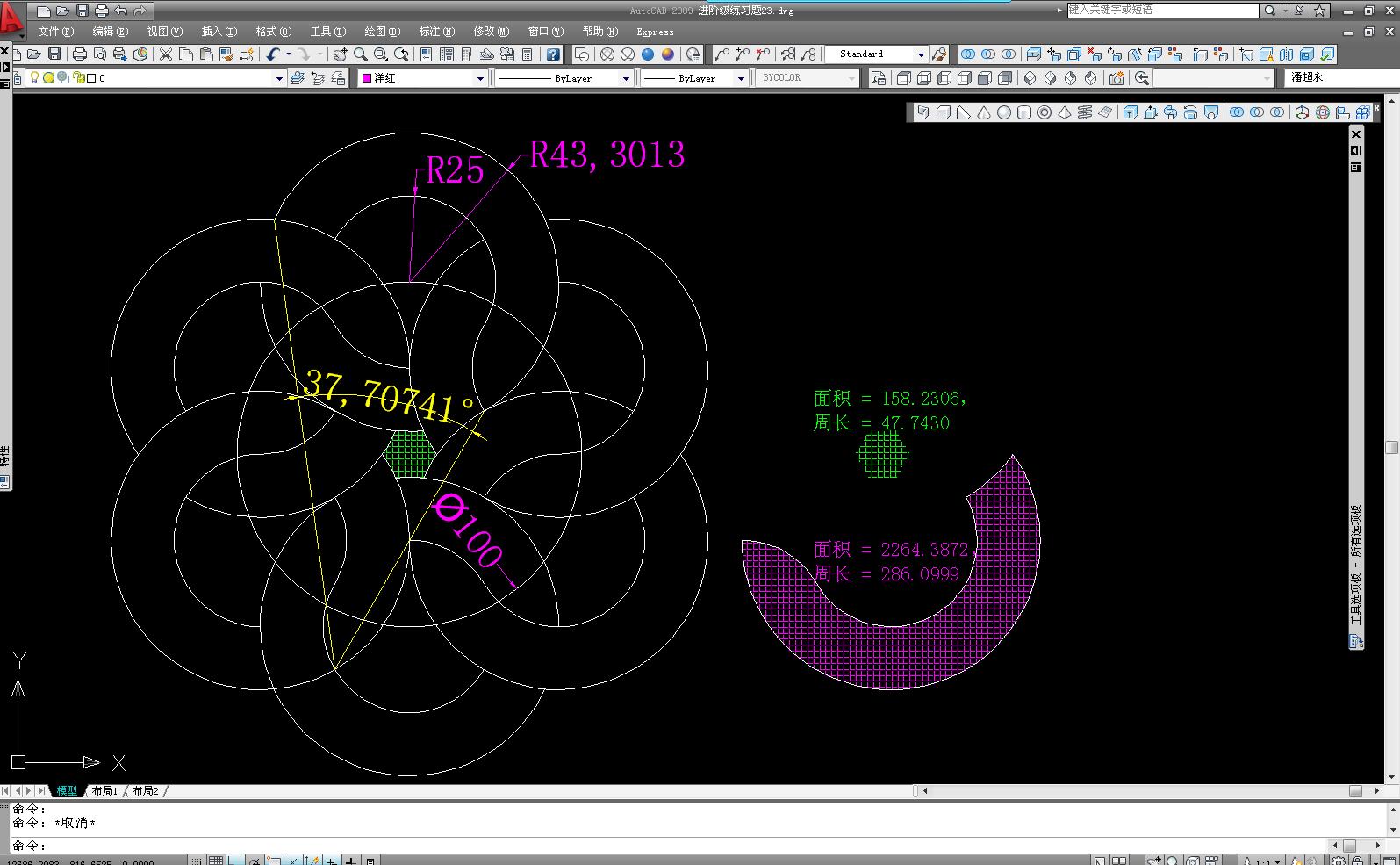Select the Pyramid solid tool
1400x865 pixels.
[1065, 112]
